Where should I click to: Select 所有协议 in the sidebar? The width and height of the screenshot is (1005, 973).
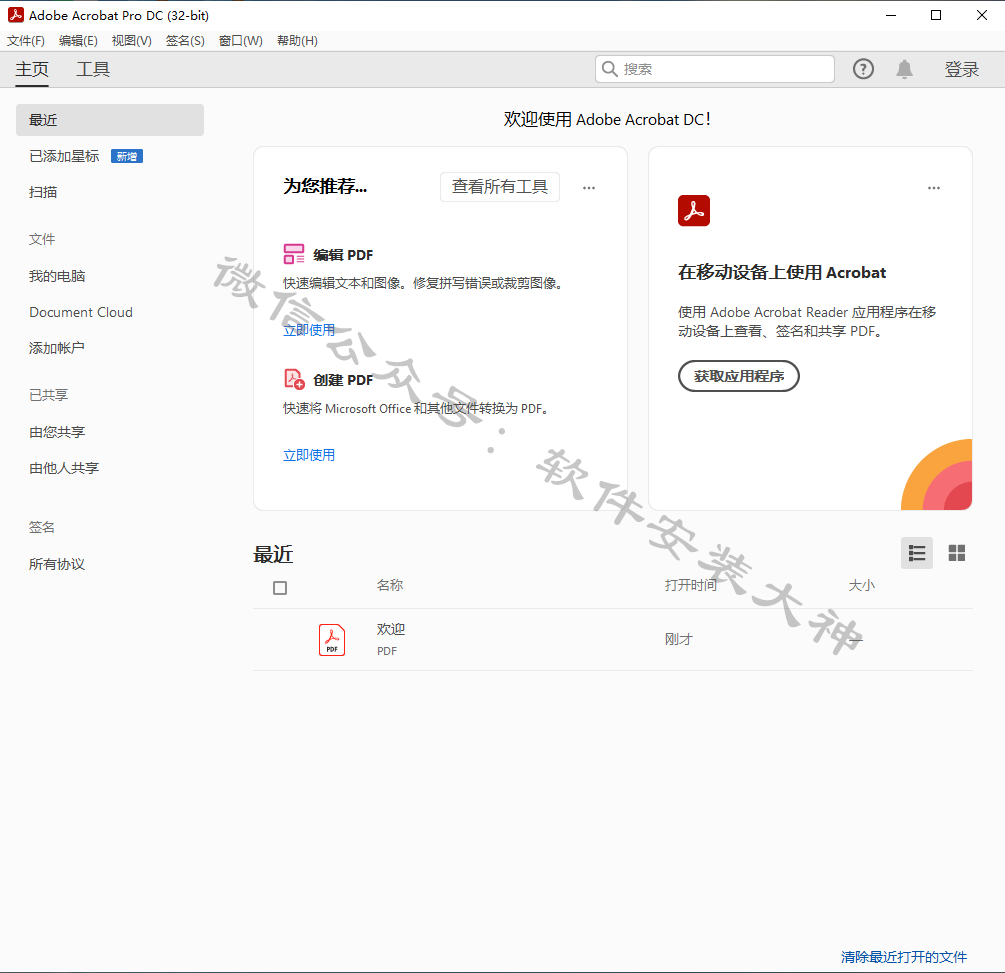(57, 563)
